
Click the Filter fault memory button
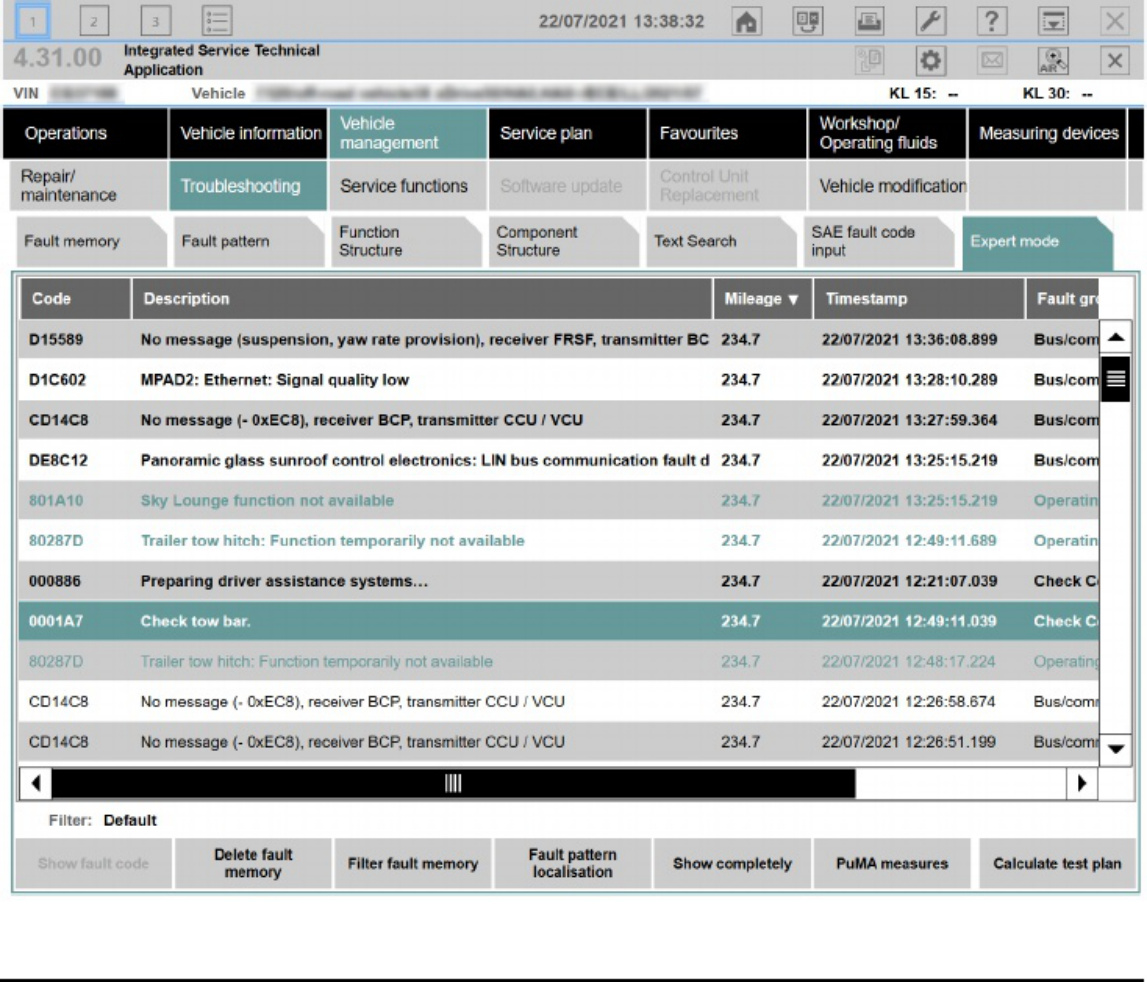pyautogui.click(x=413, y=863)
